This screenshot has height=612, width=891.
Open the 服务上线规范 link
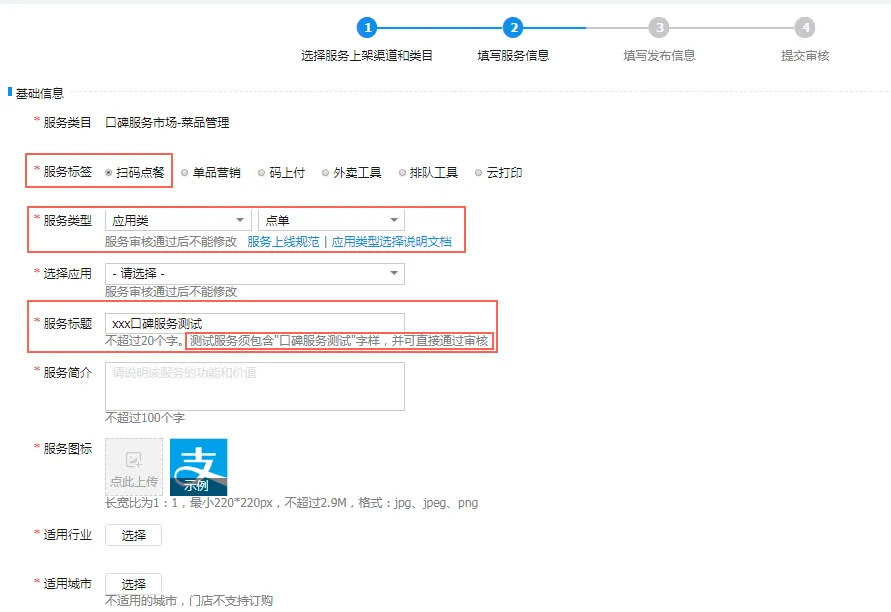point(283,242)
